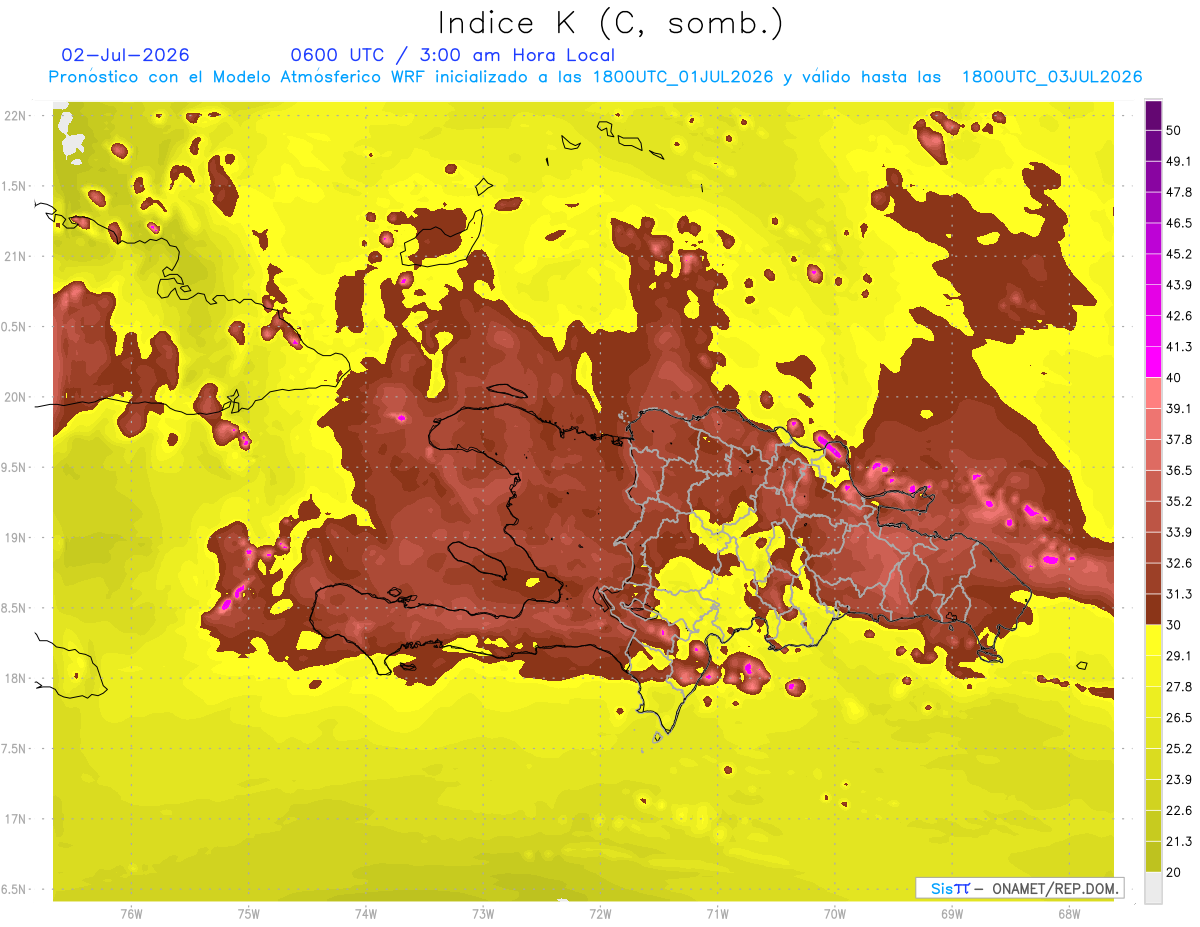
Task: Click the longitude label '69W'
Action: (952, 914)
